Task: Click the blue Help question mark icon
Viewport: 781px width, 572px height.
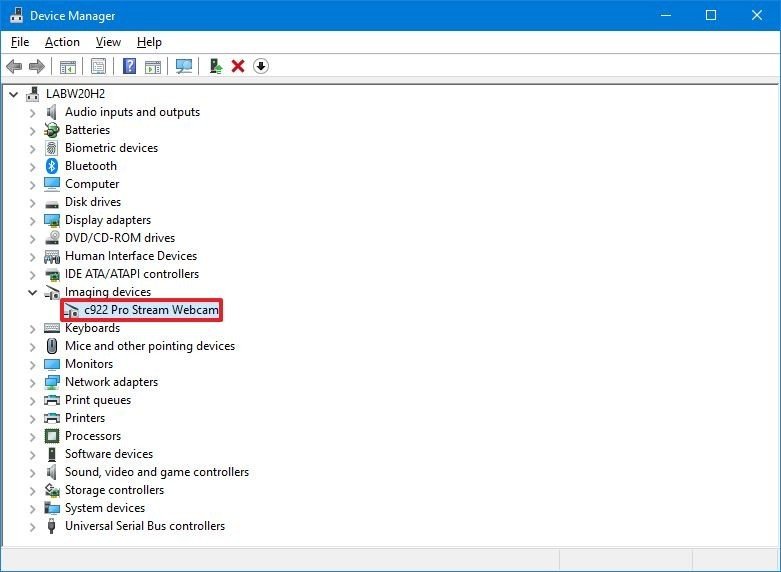Action: pyautogui.click(x=130, y=66)
